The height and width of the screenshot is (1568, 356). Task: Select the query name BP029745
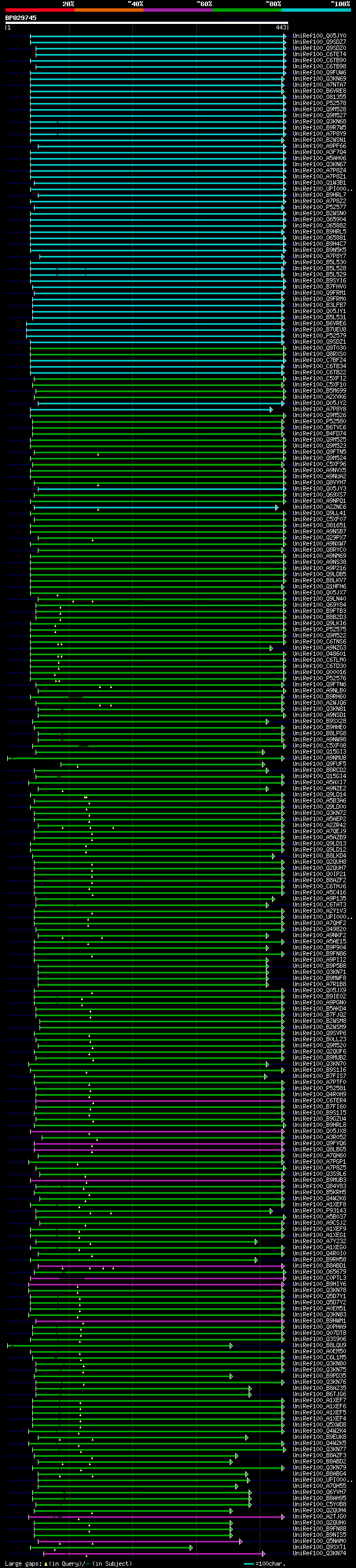pos(21,18)
